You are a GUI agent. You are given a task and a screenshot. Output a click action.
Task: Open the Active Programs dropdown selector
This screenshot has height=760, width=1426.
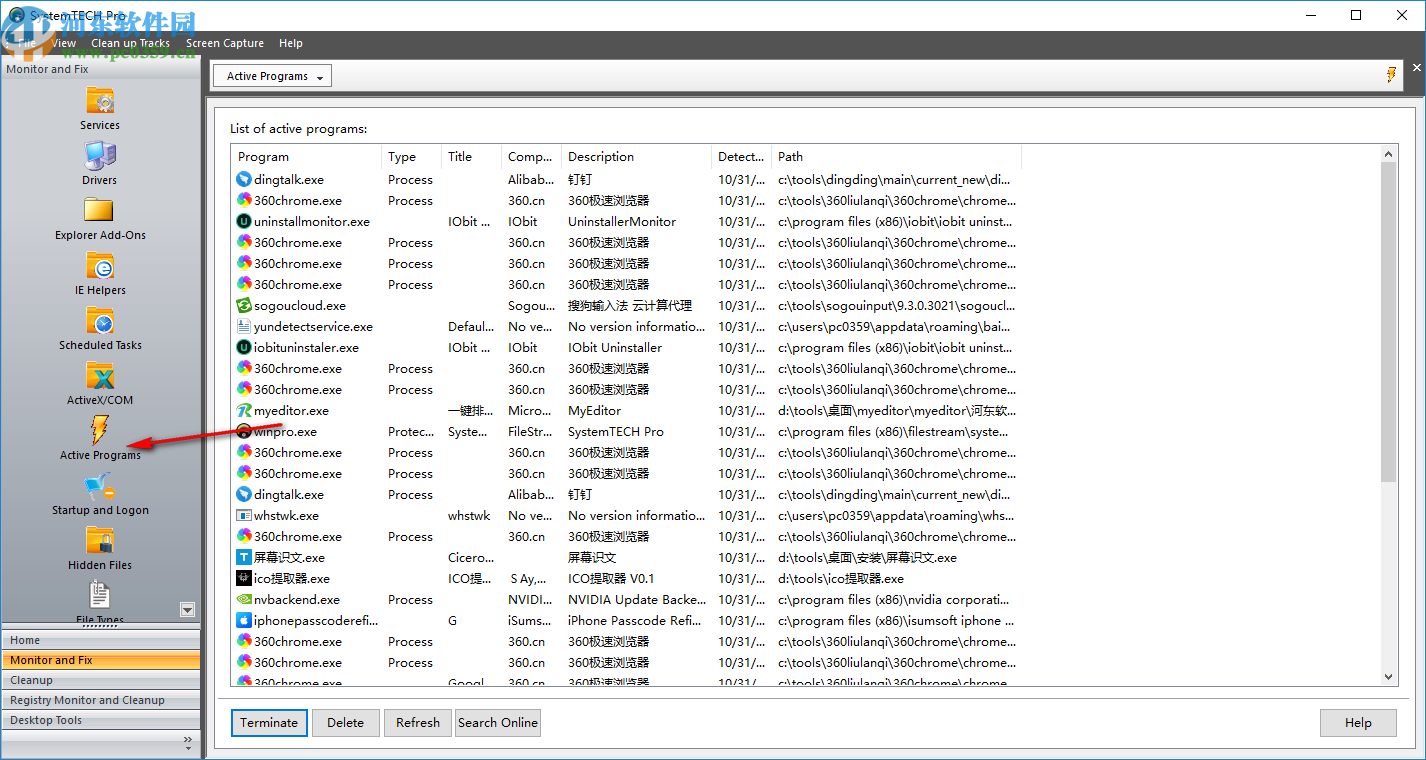(x=271, y=75)
